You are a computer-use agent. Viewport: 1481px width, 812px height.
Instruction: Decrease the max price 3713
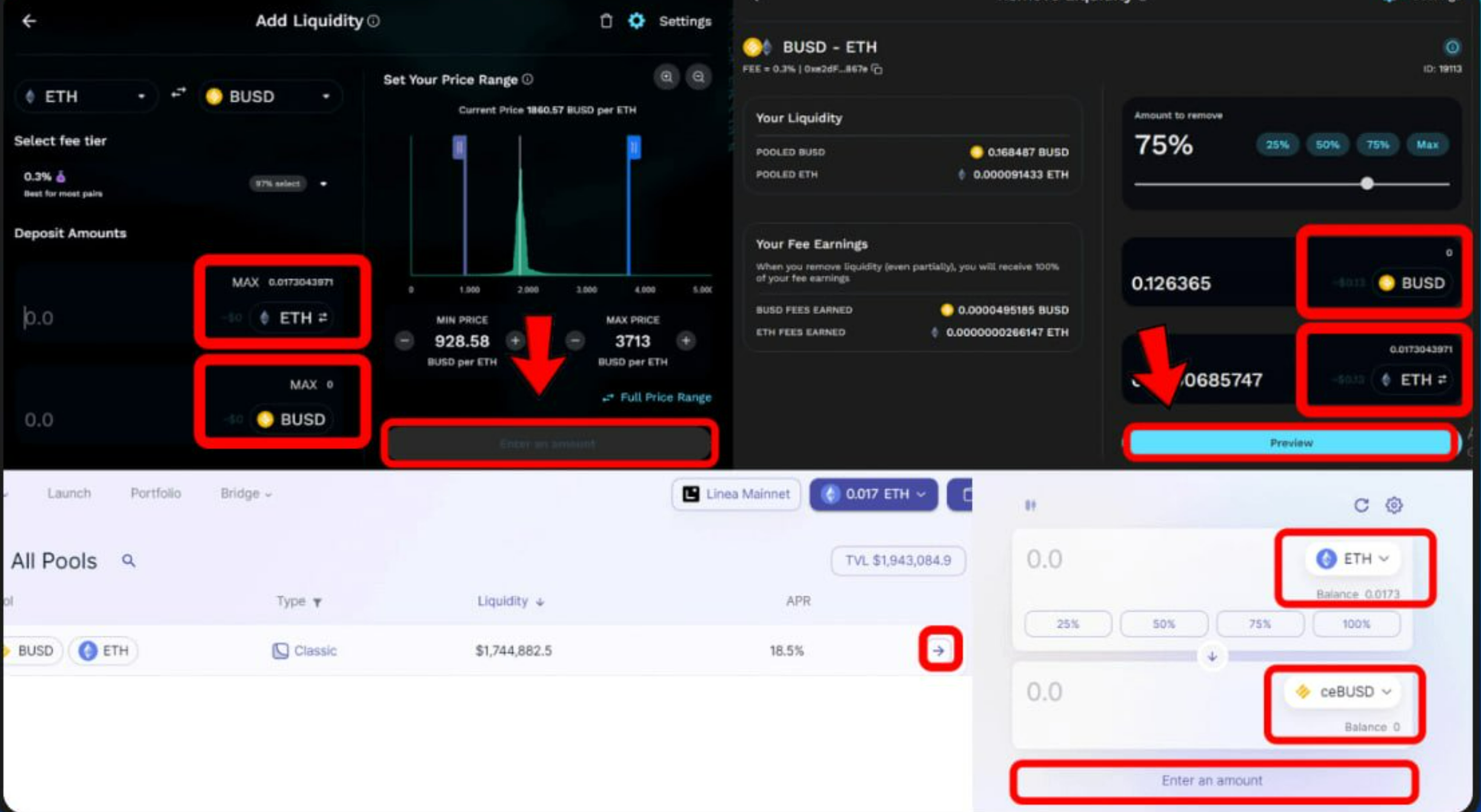(575, 341)
